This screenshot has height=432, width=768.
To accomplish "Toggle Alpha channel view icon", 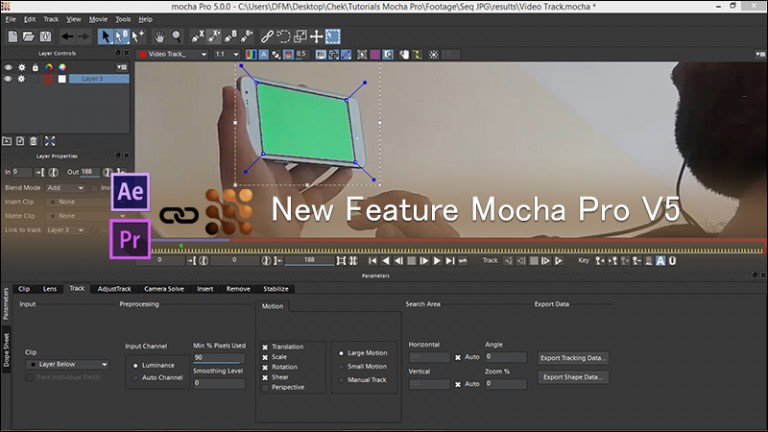I will (264, 54).
